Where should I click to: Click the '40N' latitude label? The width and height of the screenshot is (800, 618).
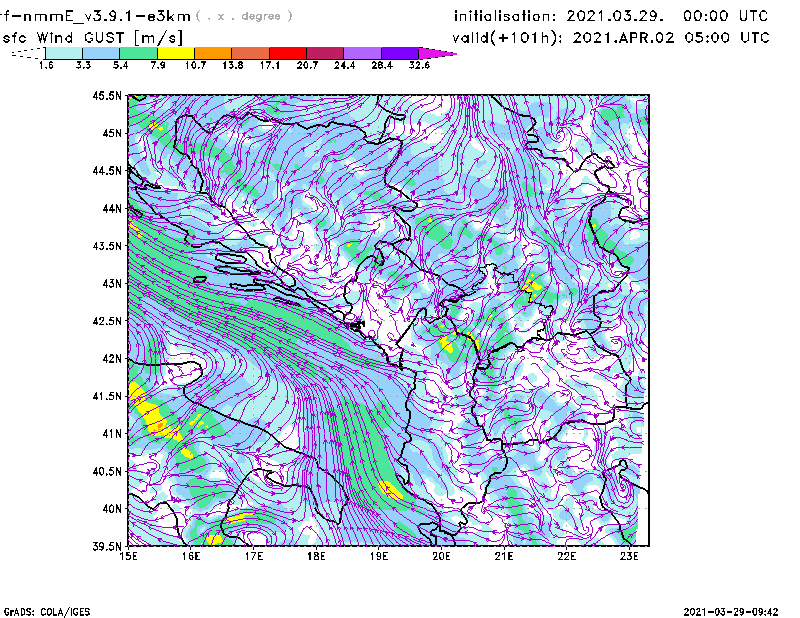(x=112, y=509)
